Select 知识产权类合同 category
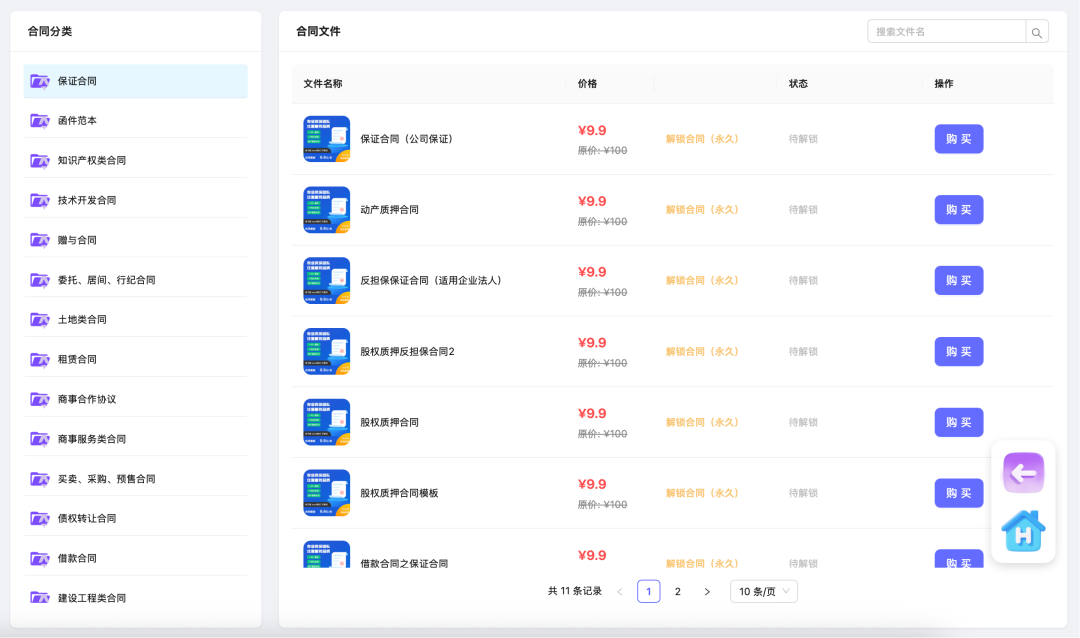Screen dimensions: 1080x638 92,160
